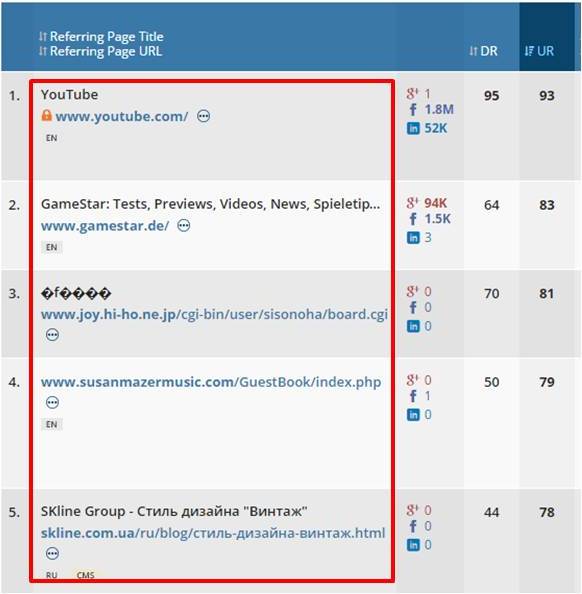This screenshot has height=594, width=582.
Task: Select the SKline Group page title
Action: coord(174,511)
